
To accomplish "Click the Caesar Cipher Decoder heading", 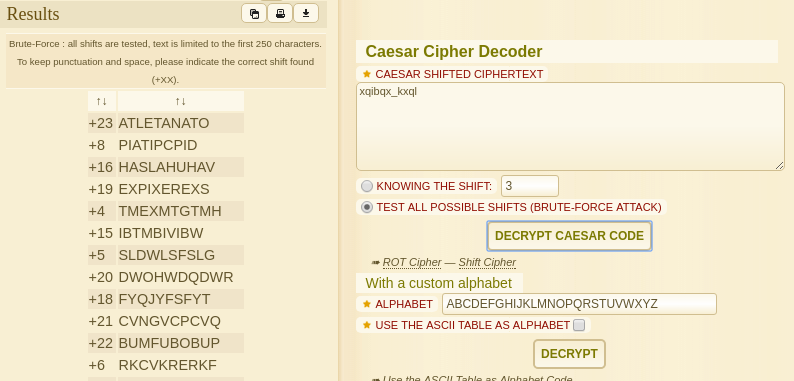I will (x=454, y=52).
